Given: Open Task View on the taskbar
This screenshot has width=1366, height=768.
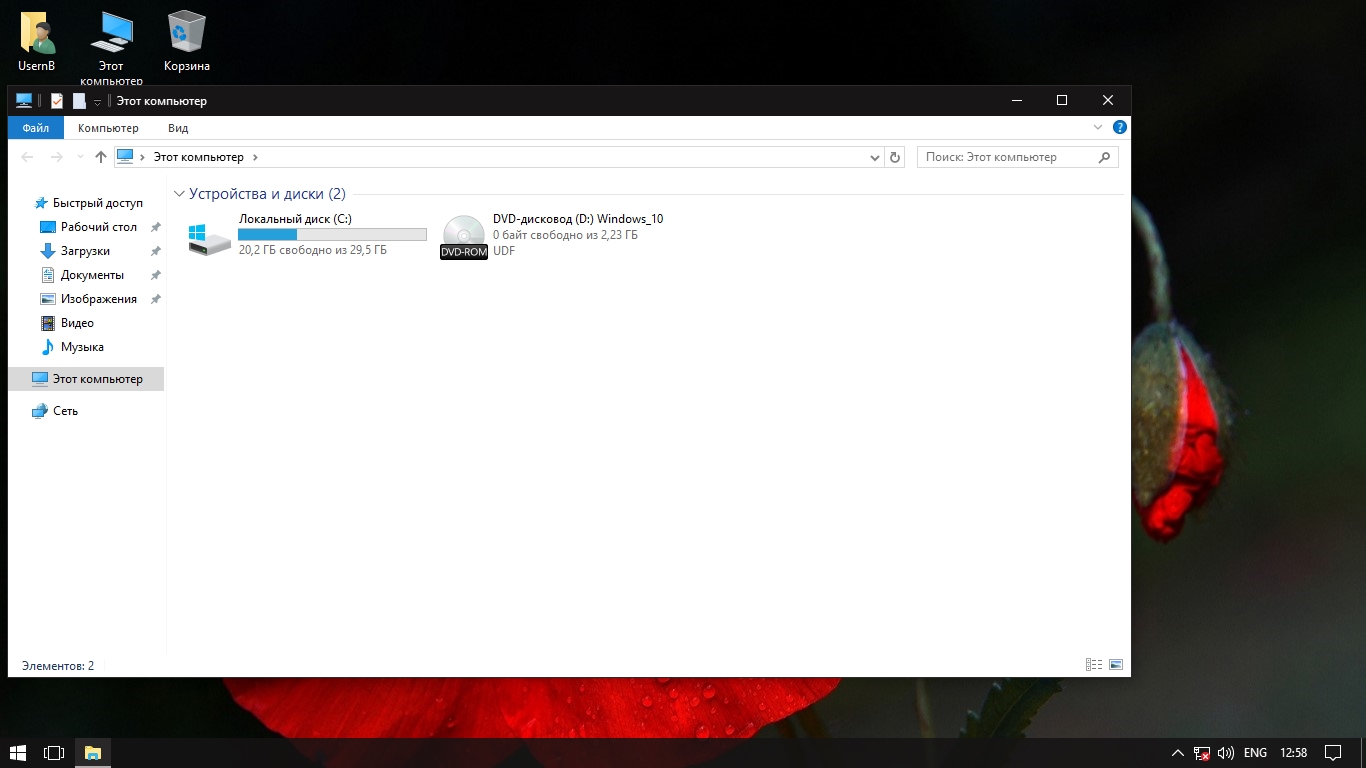Looking at the screenshot, I should click(x=54, y=752).
